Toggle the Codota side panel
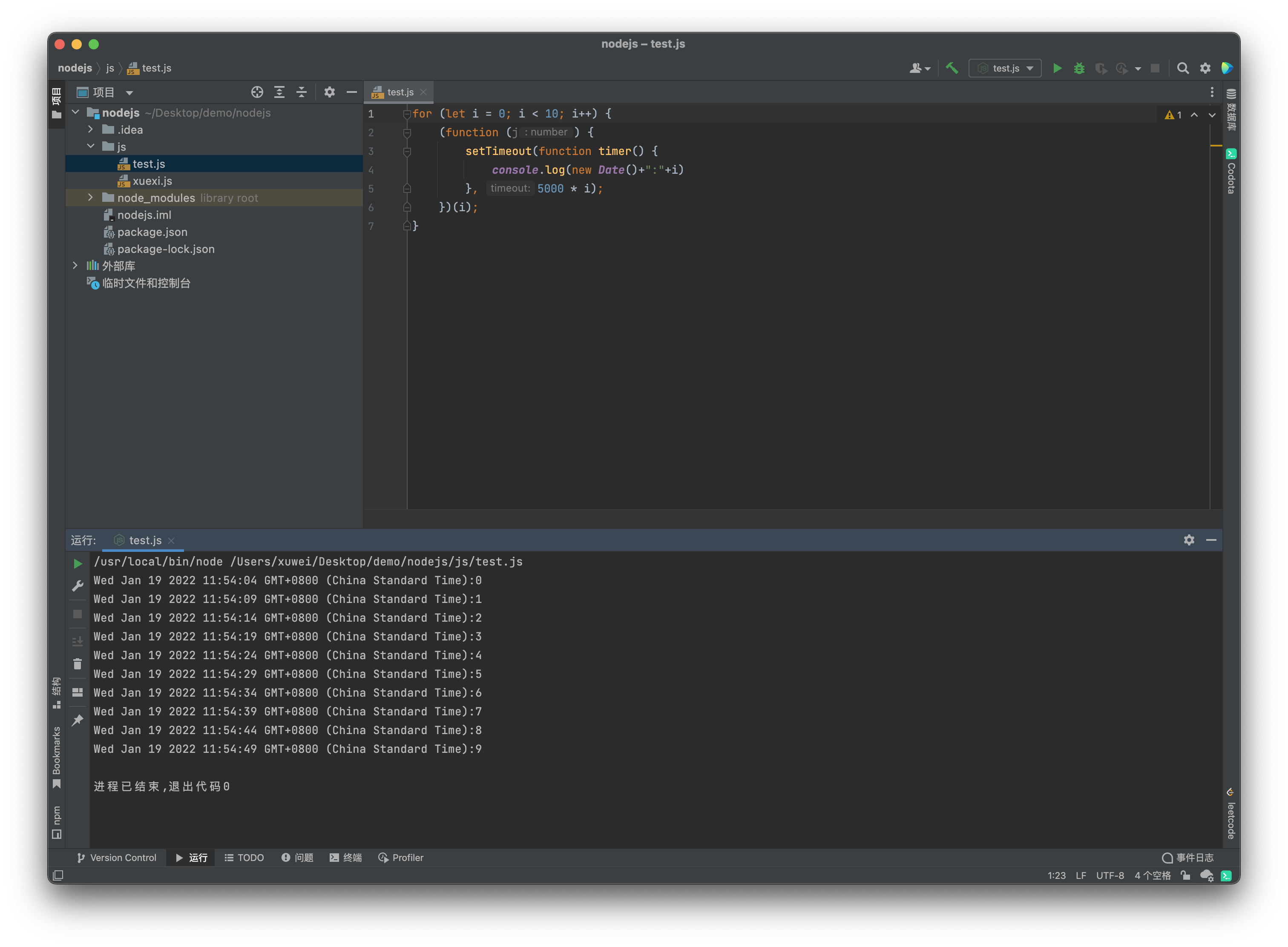 click(x=1230, y=172)
